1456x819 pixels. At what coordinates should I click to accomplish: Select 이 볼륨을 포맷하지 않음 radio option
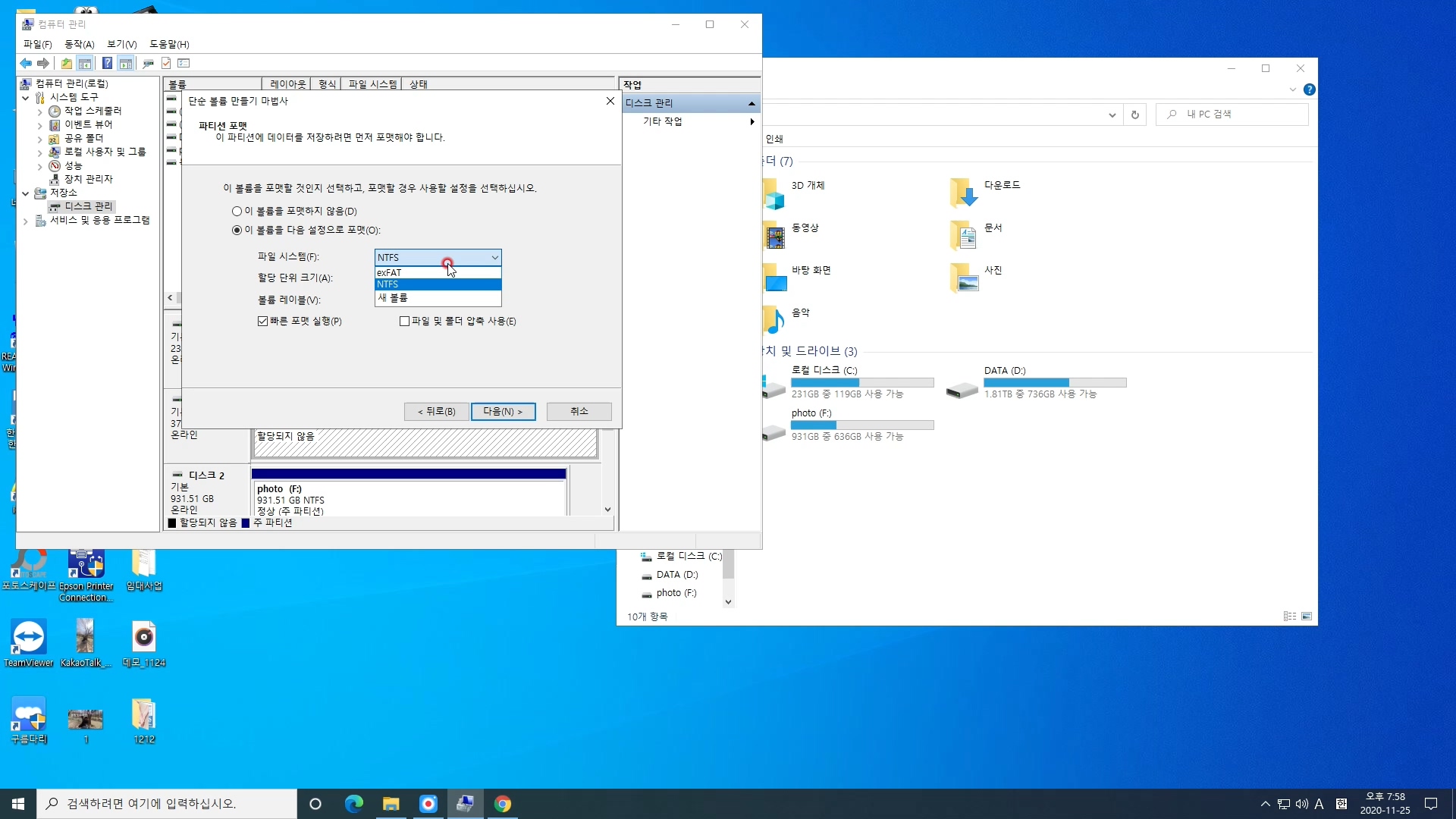pos(237,212)
